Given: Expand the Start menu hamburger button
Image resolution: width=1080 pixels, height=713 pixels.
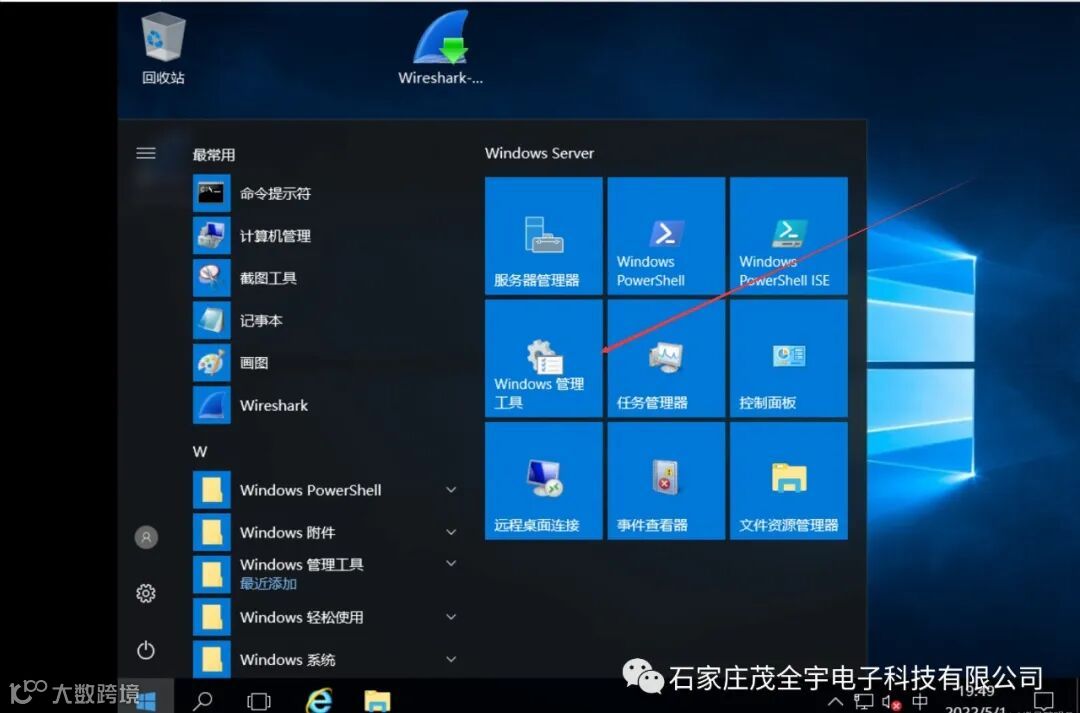Looking at the screenshot, I should (x=145, y=153).
